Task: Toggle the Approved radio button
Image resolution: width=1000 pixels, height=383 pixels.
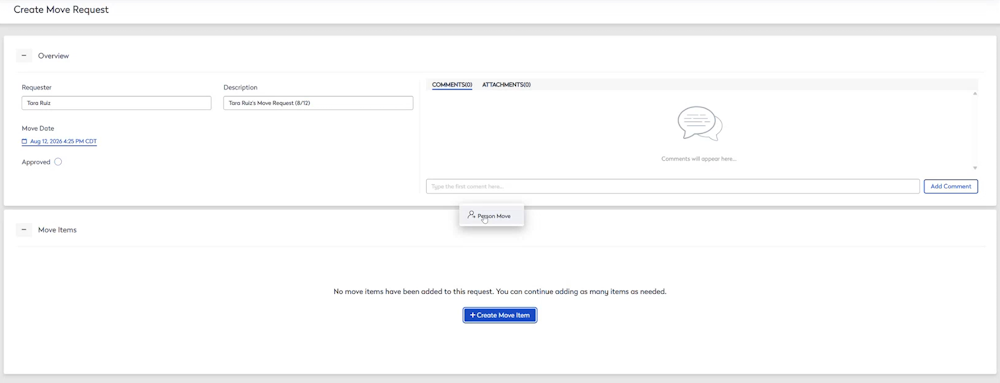Action: tap(58, 162)
